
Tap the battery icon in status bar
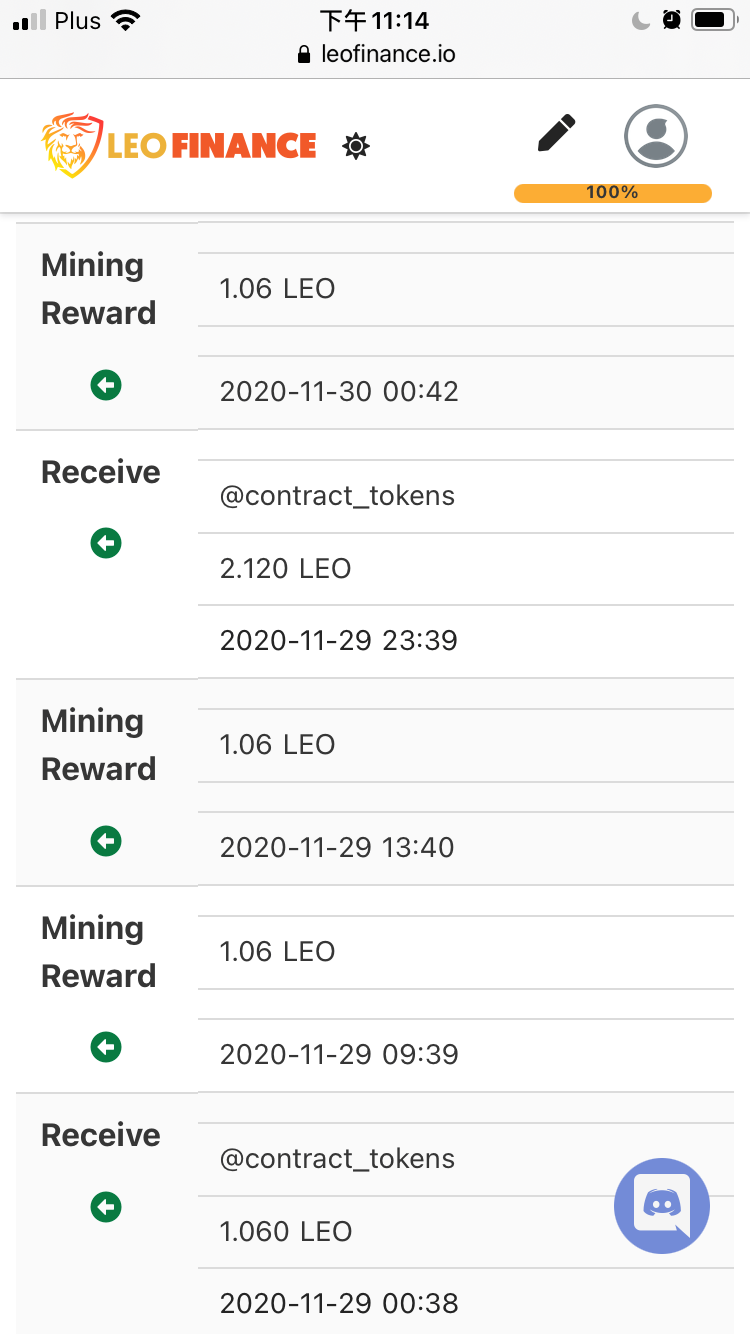[x=714, y=20]
